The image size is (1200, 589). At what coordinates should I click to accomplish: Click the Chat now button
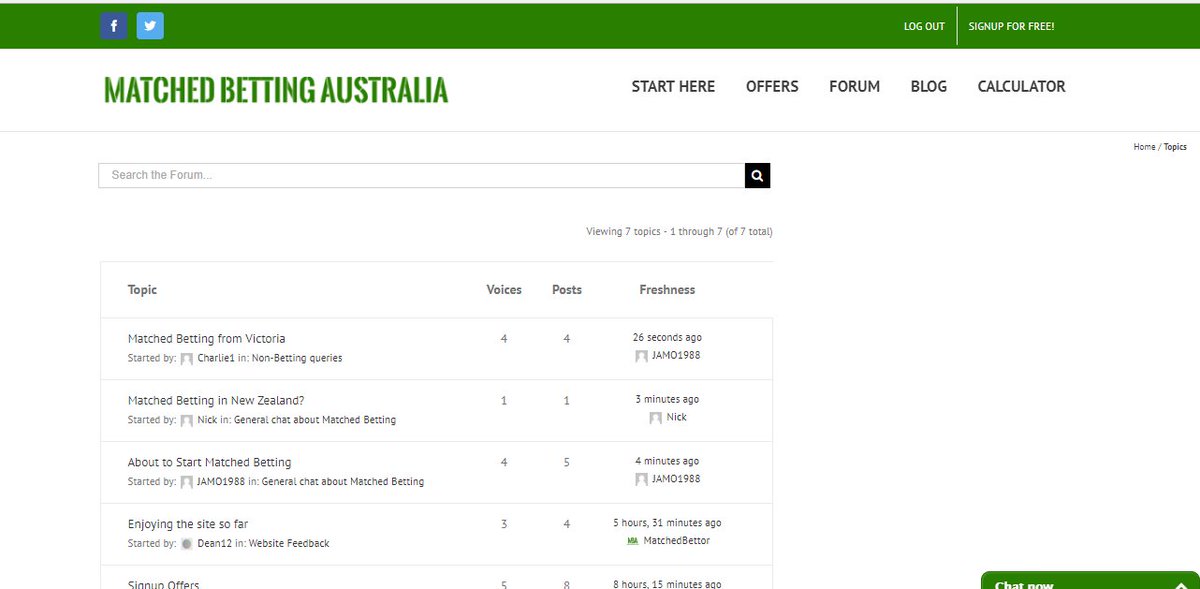[1090, 582]
